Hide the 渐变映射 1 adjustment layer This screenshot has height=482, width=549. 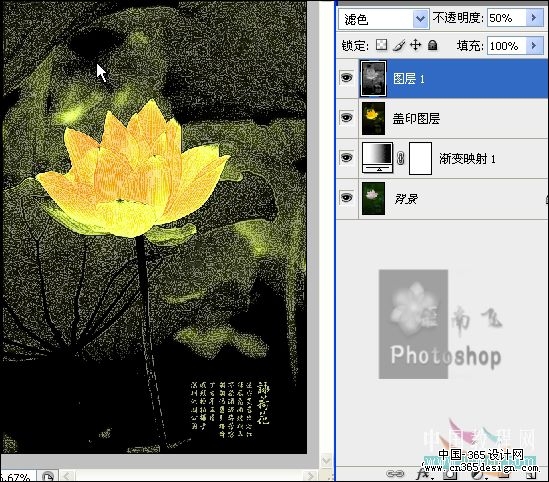coord(346,158)
